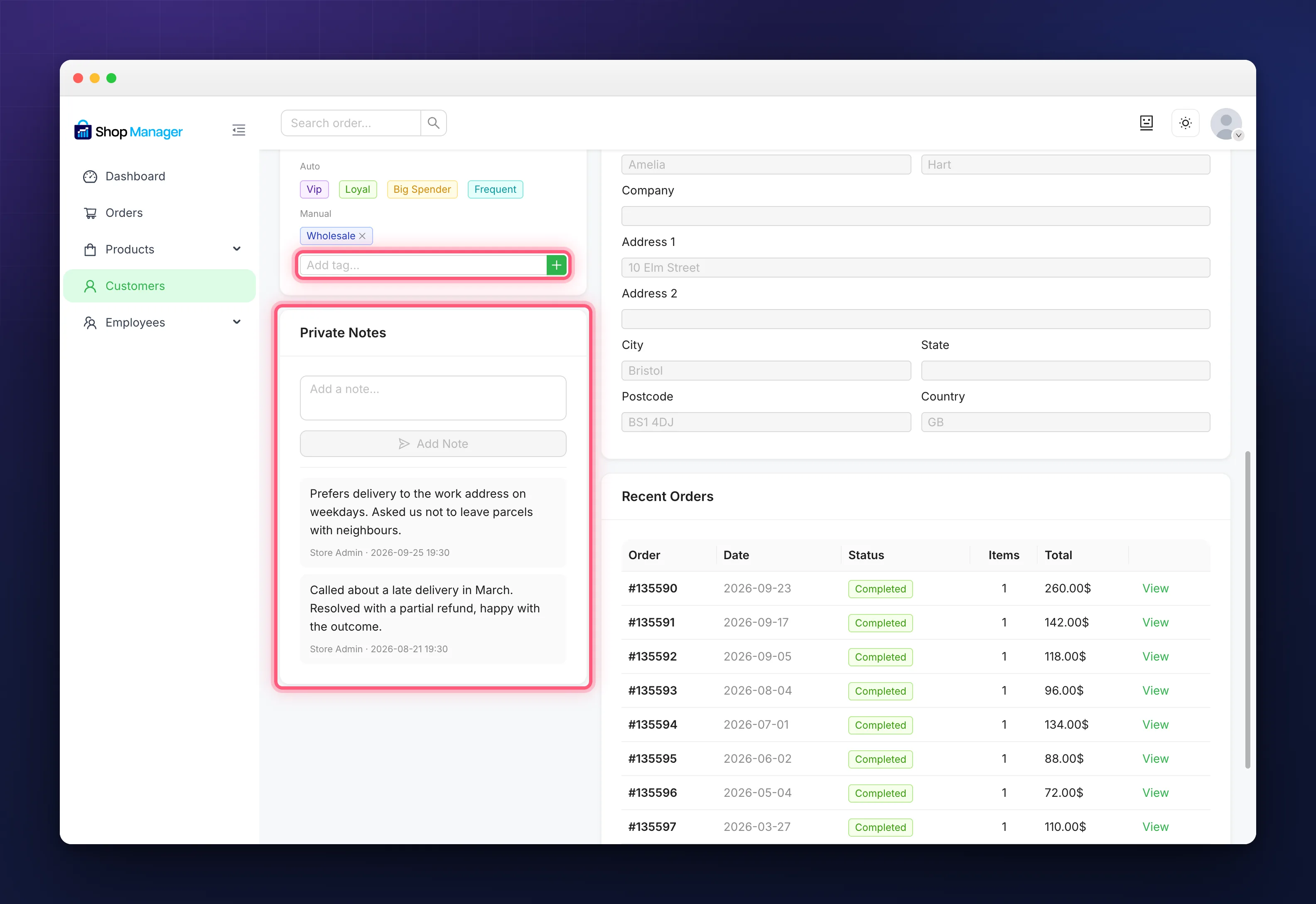The width and height of the screenshot is (1316, 904).
Task: Click the Big Spender tag
Action: [x=422, y=189]
